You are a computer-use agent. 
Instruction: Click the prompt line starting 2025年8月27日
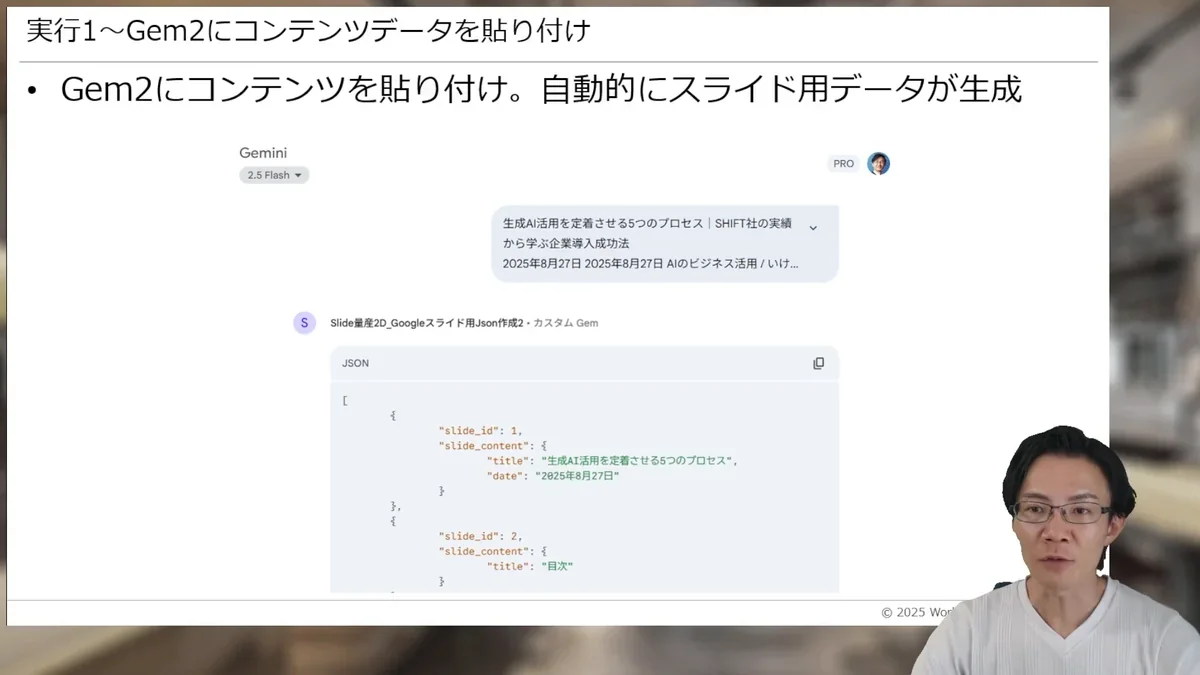[x=651, y=264]
